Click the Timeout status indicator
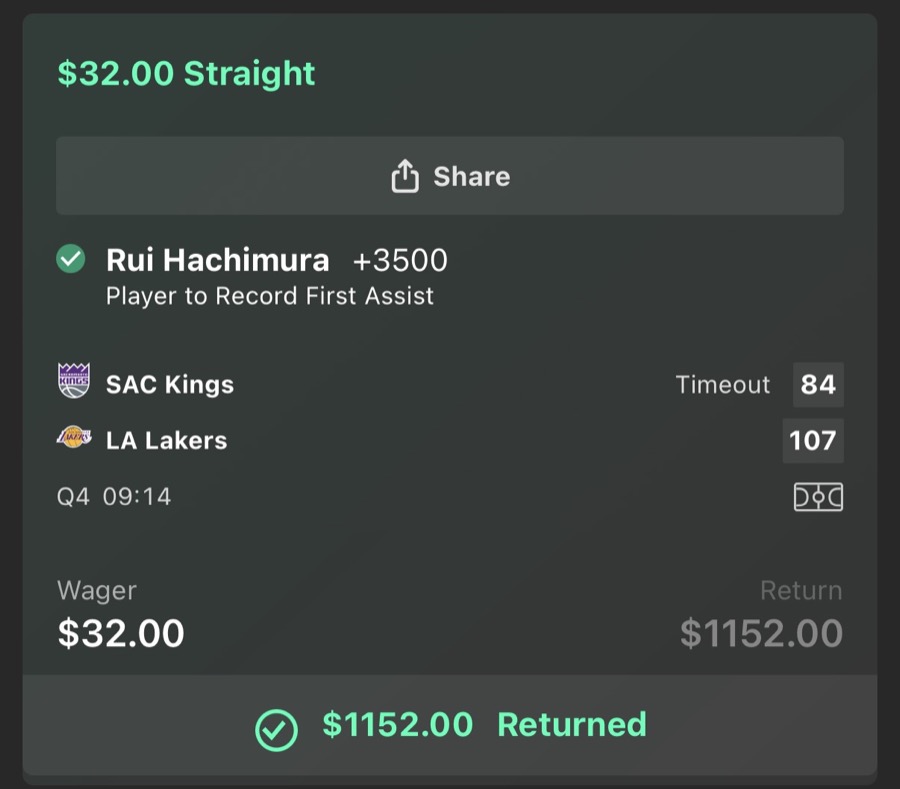Screen dimensions: 900x789 [722, 384]
